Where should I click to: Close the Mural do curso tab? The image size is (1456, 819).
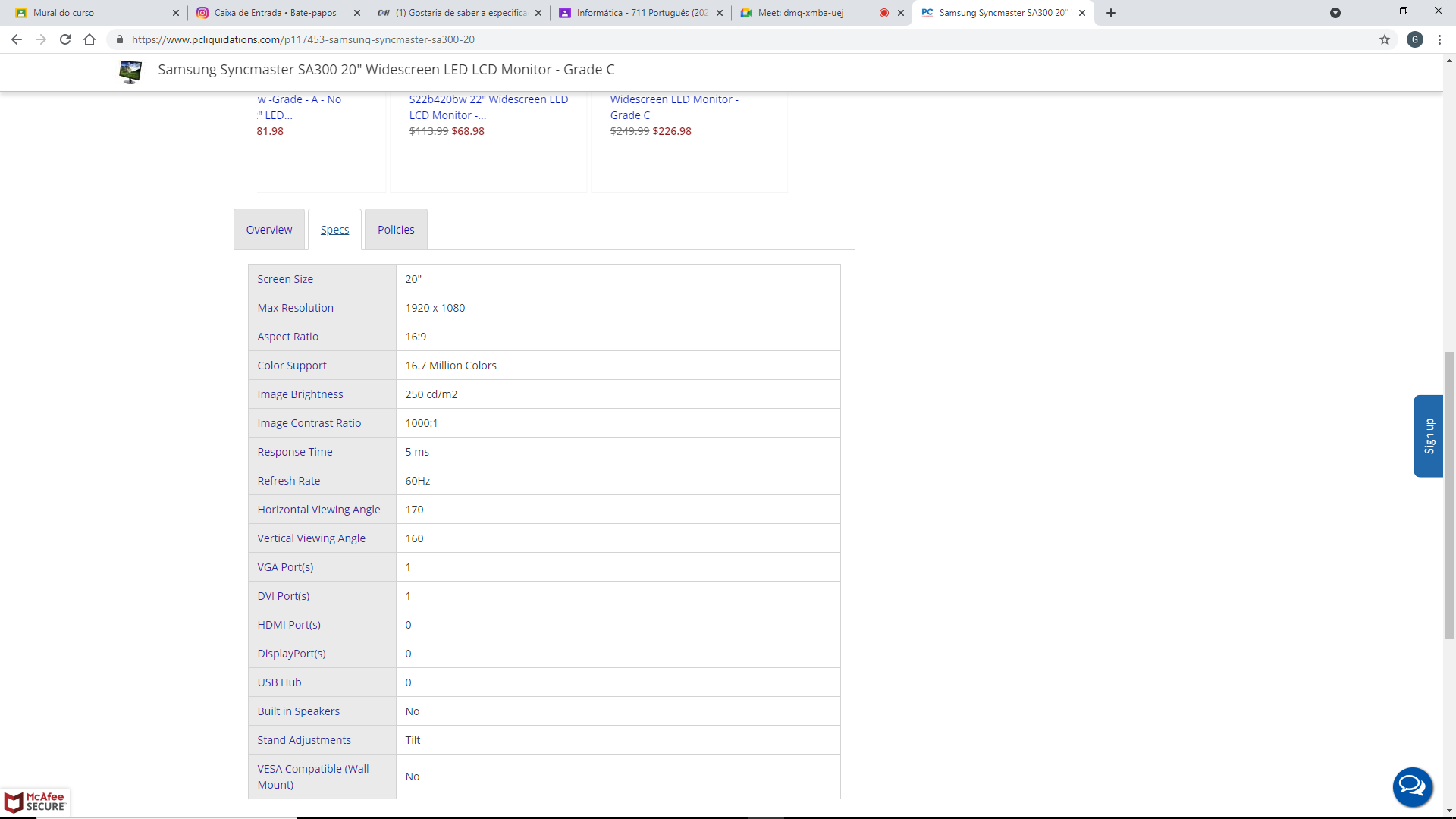point(176,13)
